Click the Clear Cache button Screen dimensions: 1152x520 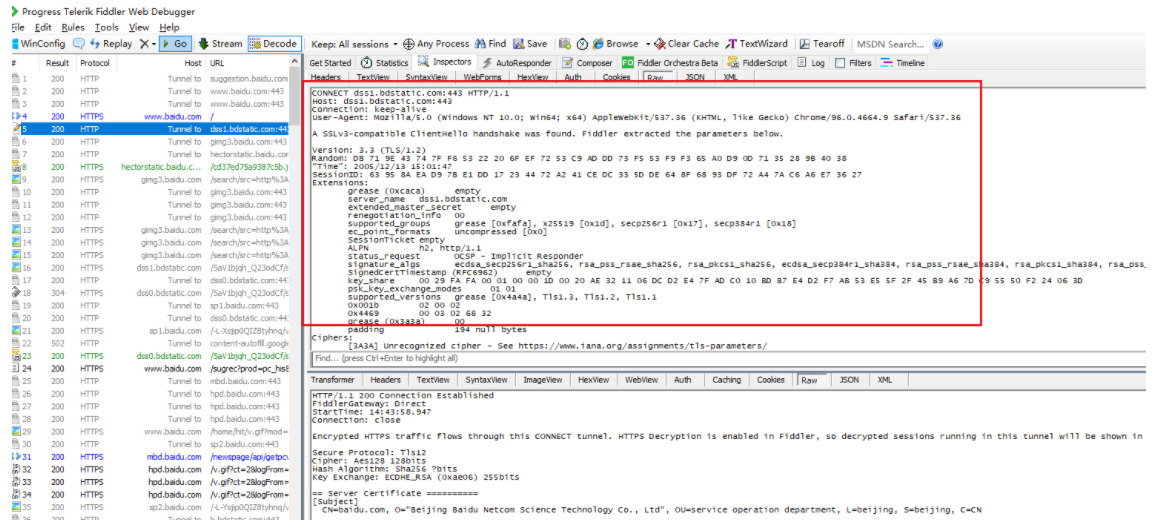click(x=687, y=44)
